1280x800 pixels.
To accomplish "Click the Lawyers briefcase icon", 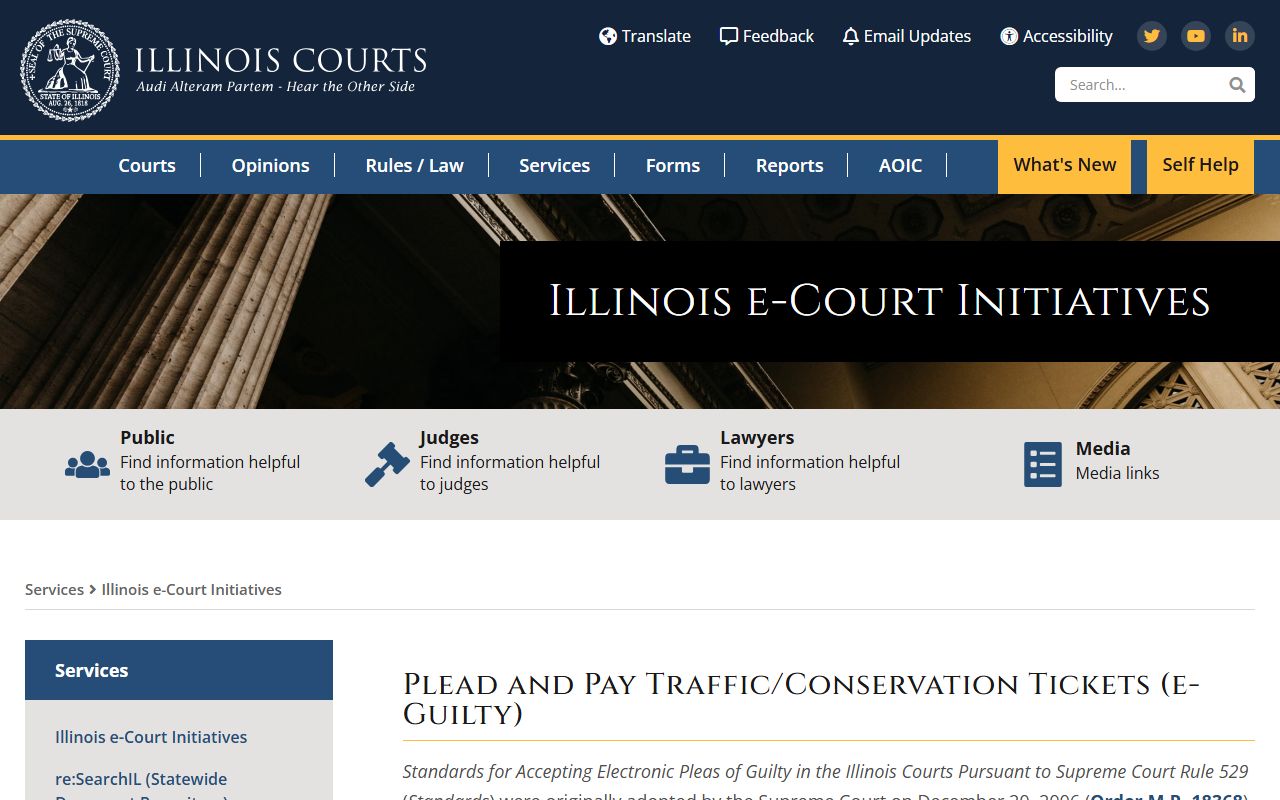I will click(x=687, y=465).
